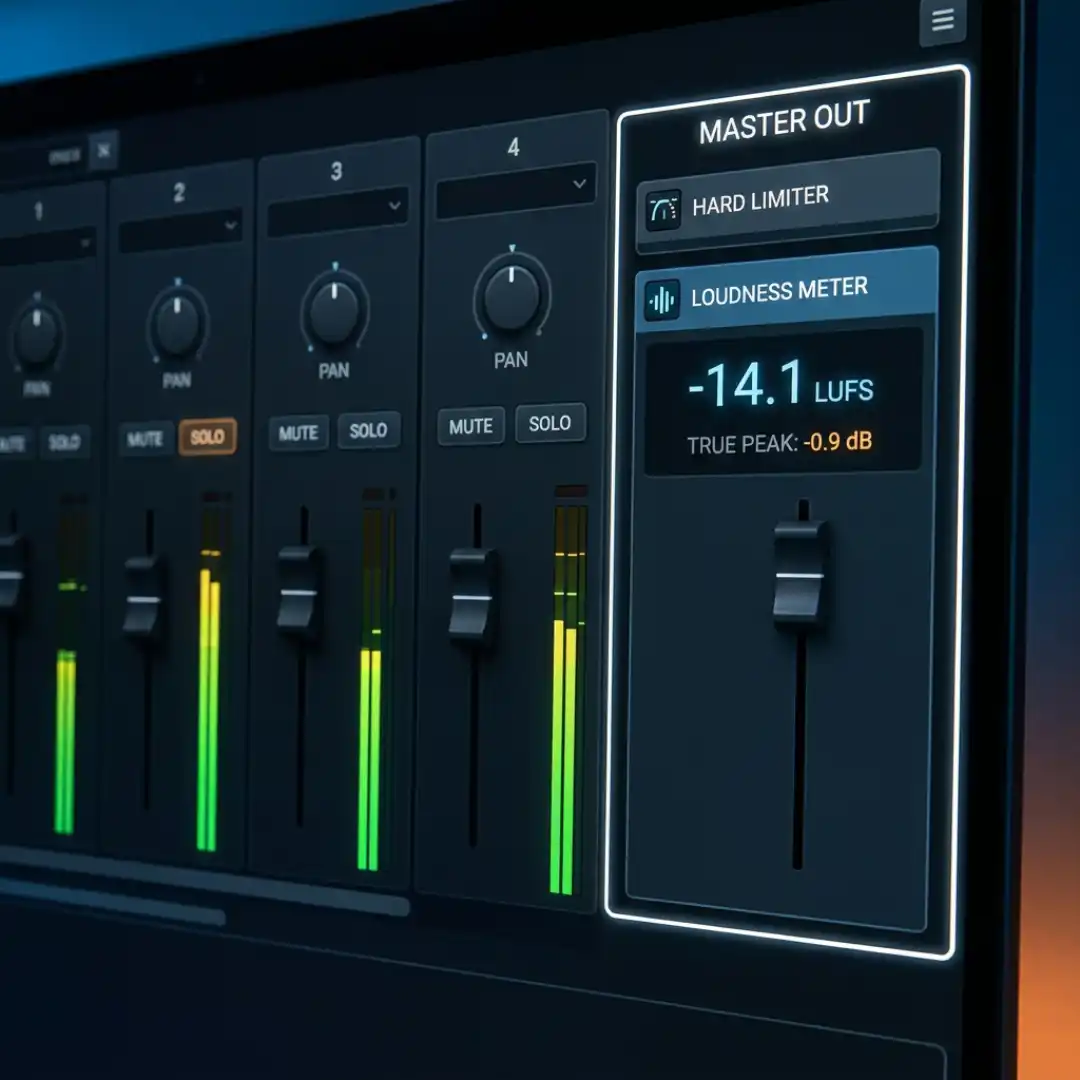Viewport: 1080px width, 1080px height.
Task: Open the channel 3 dropdown
Action: pos(337,211)
